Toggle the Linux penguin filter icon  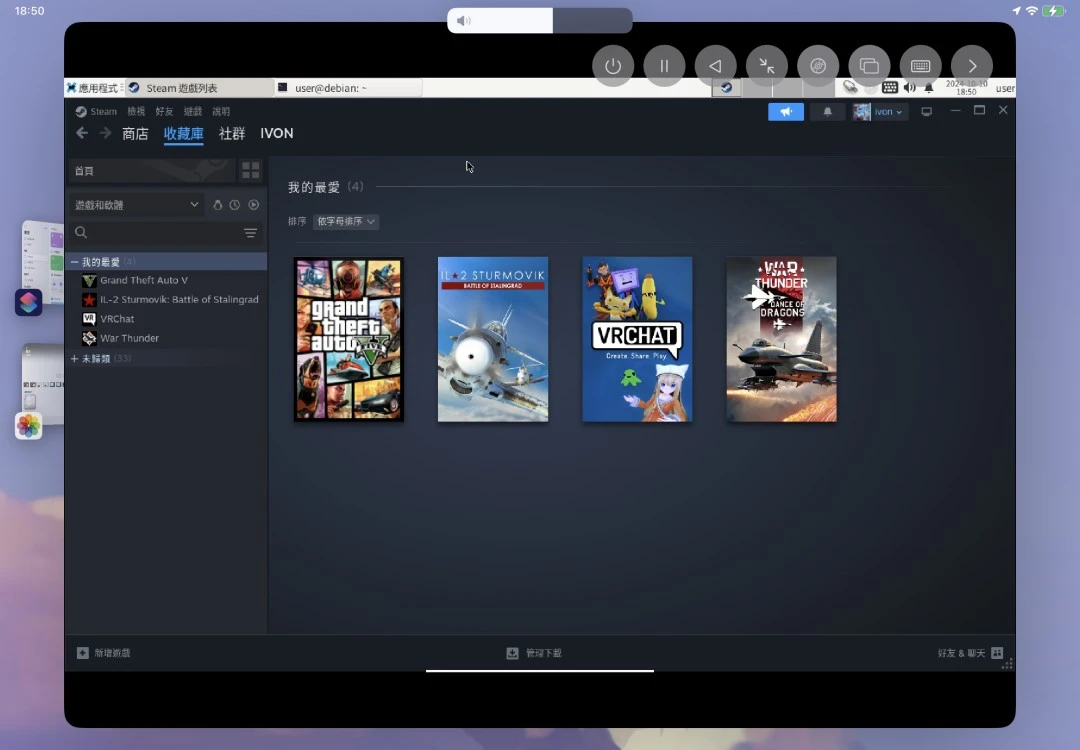(x=218, y=205)
